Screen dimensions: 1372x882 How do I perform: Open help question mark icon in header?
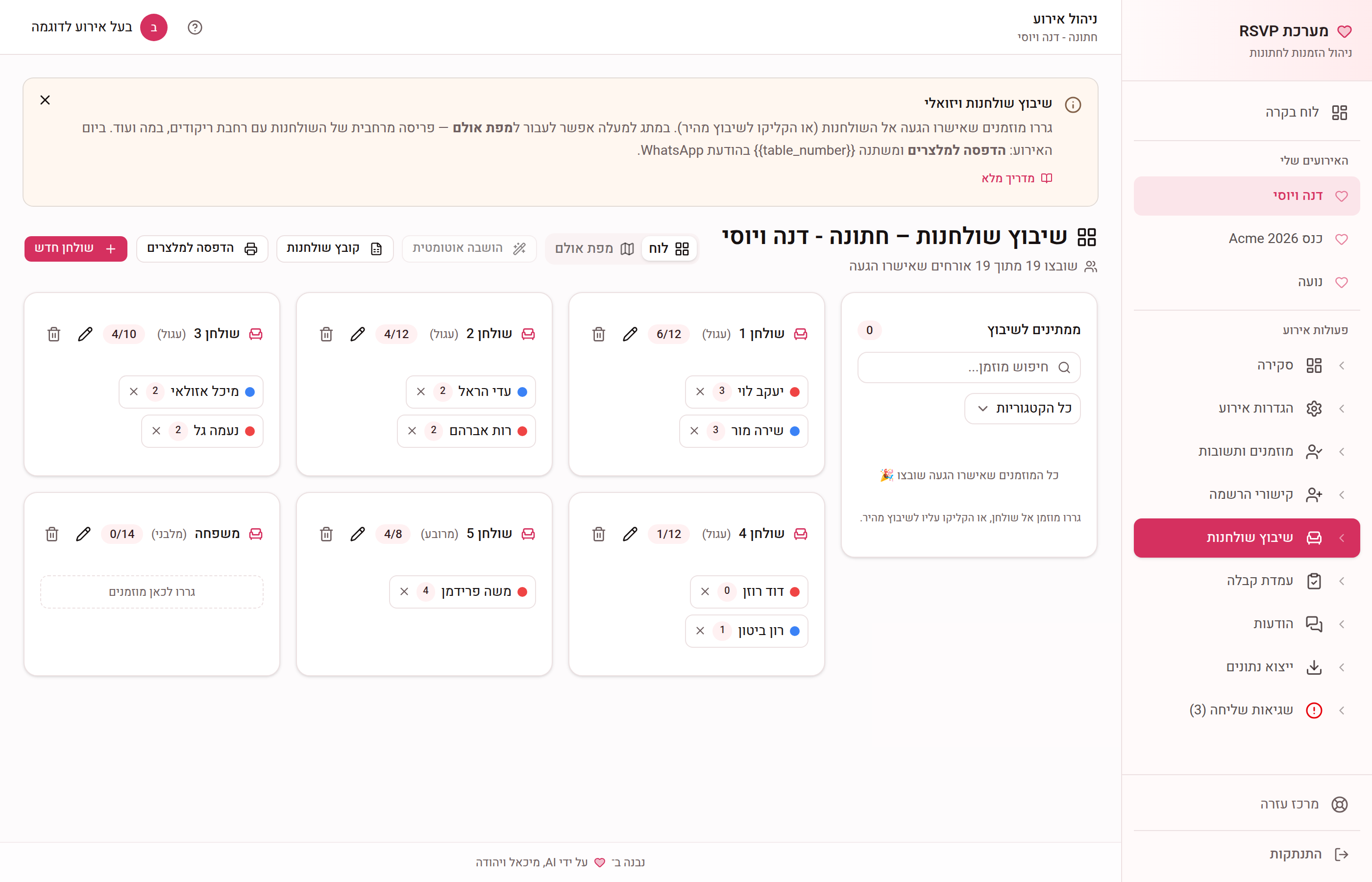195,27
